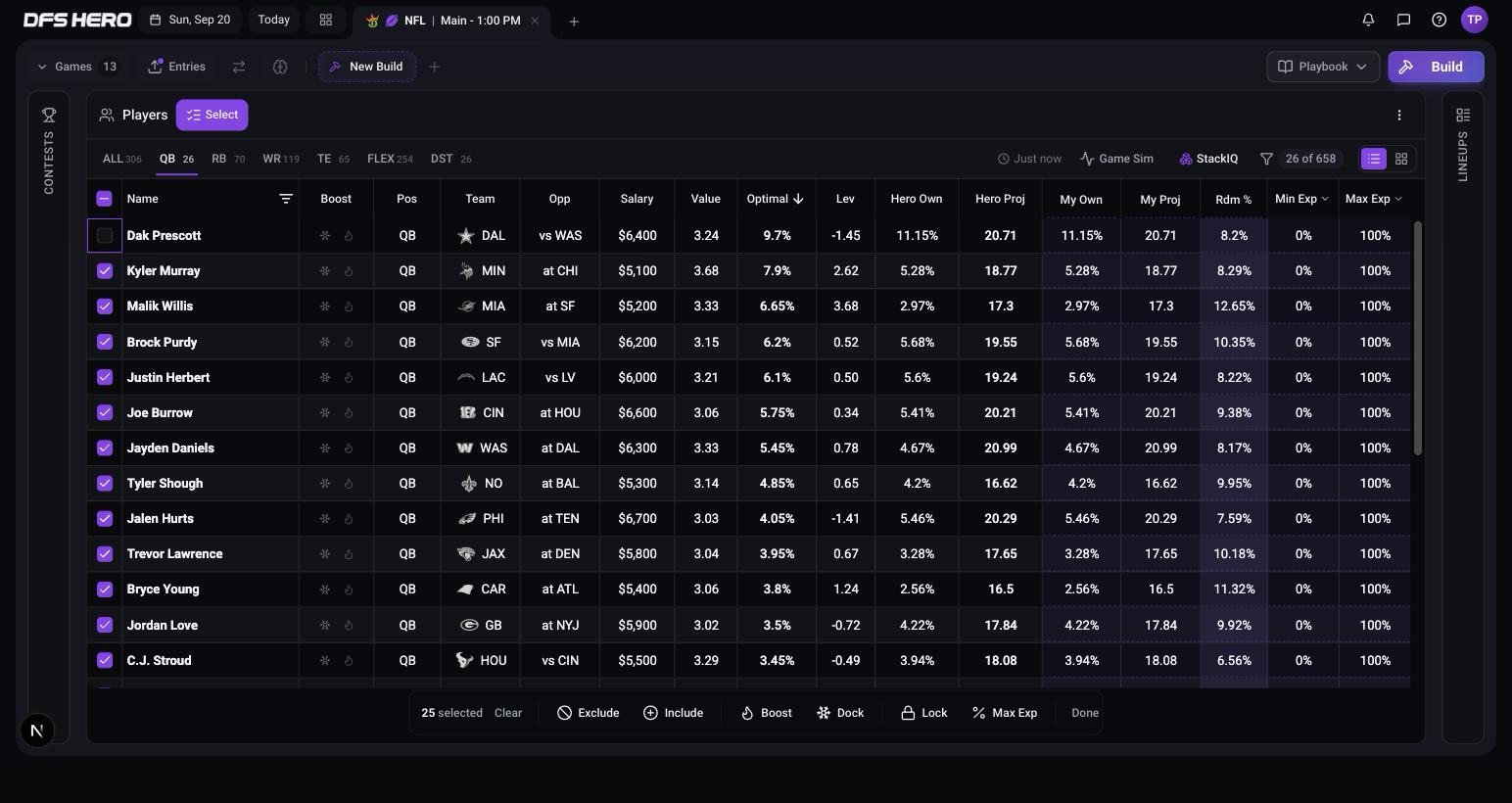Select the FLEX position tab

pos(390,159)
